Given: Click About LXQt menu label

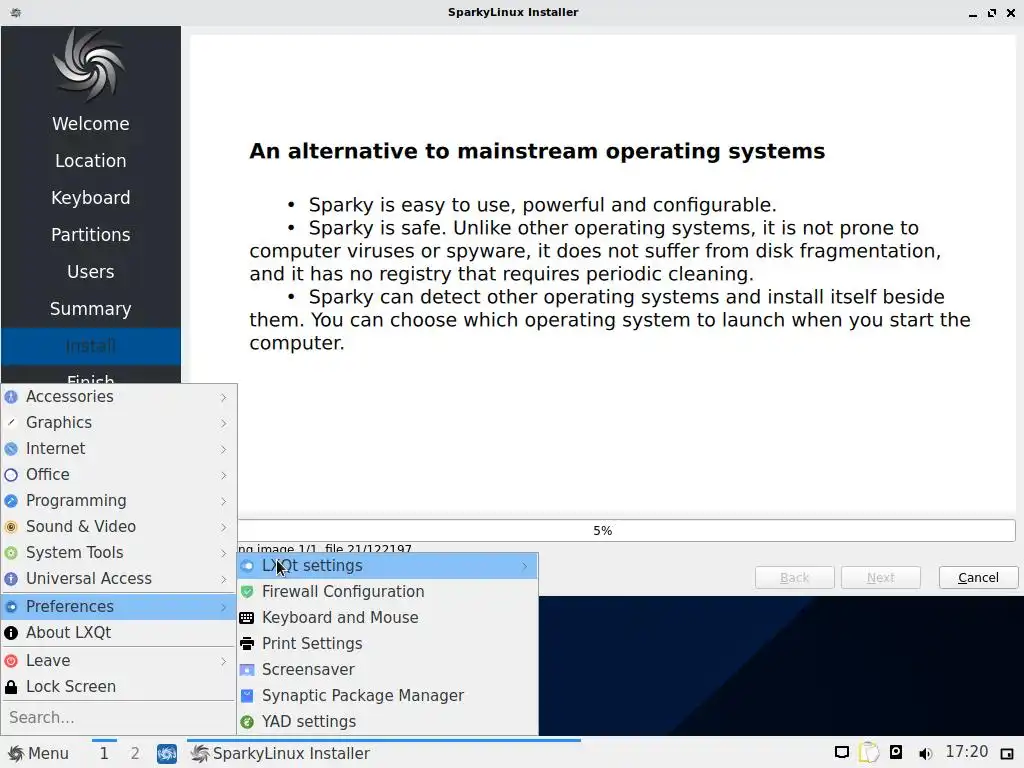Looking at the screenshot, I should 69,633.
